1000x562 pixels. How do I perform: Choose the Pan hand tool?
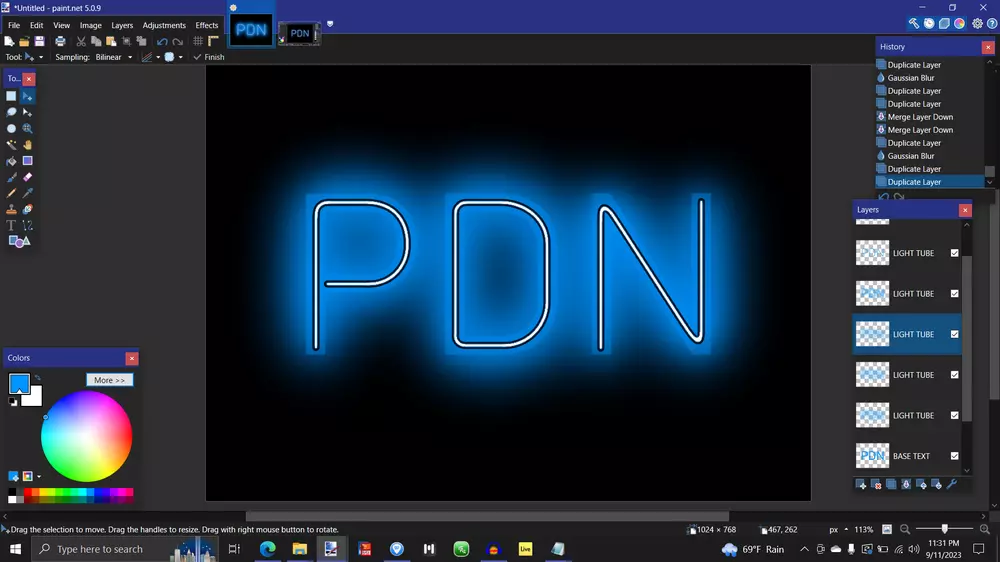coord(27,145)
